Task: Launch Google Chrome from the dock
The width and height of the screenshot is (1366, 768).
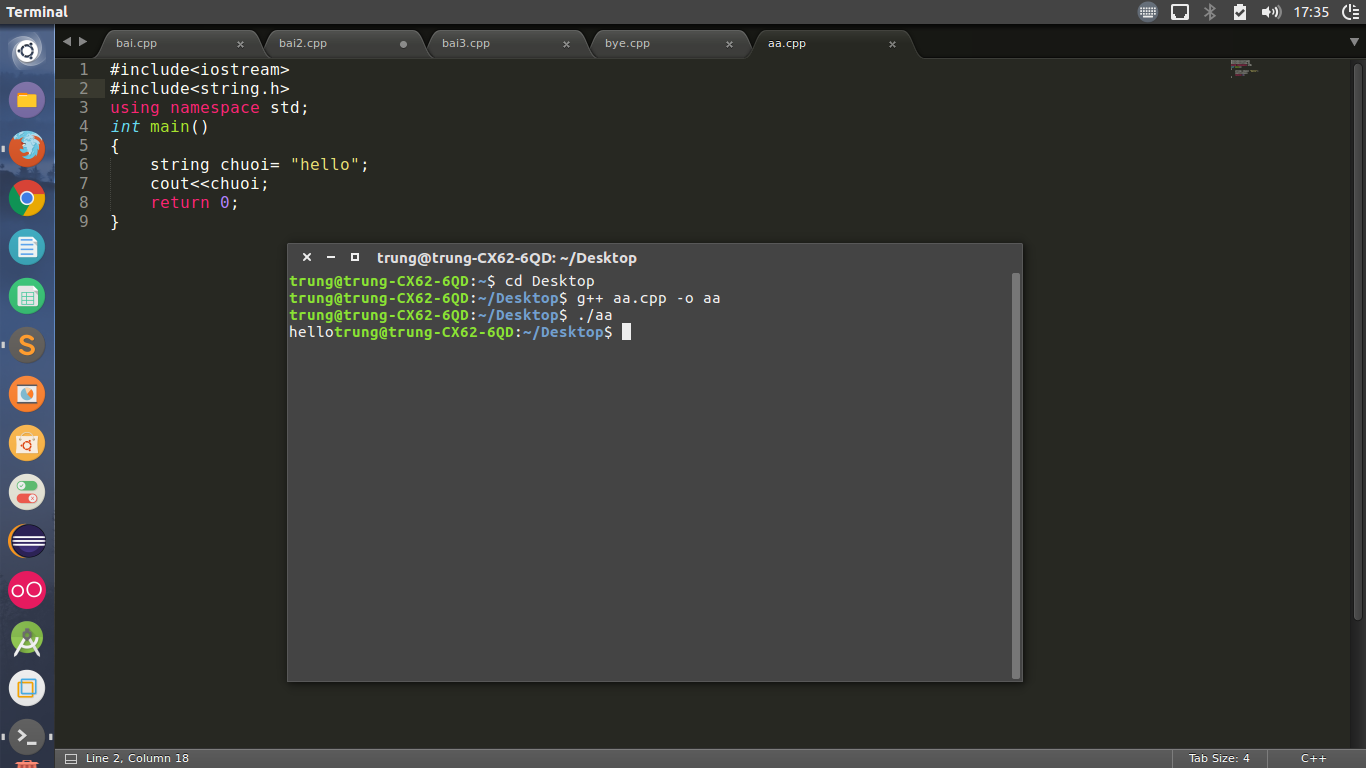Action: [x=27, y=198]
